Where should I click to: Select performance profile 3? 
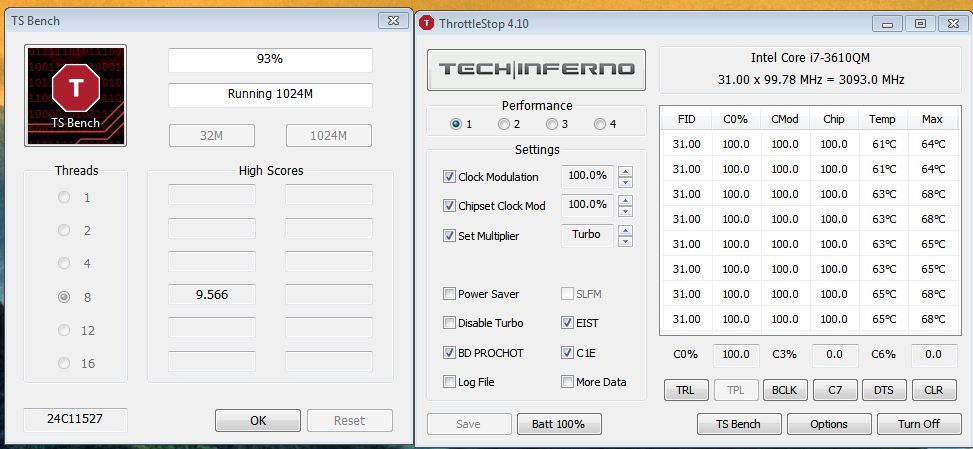point(552,124)
